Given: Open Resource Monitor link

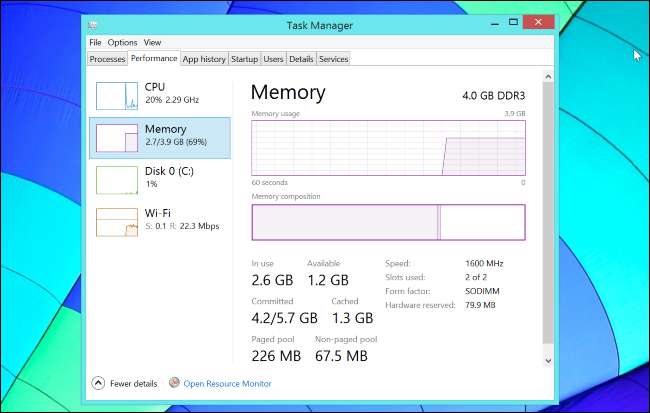Looking at the screenshot, I should (x=227, y=383).
